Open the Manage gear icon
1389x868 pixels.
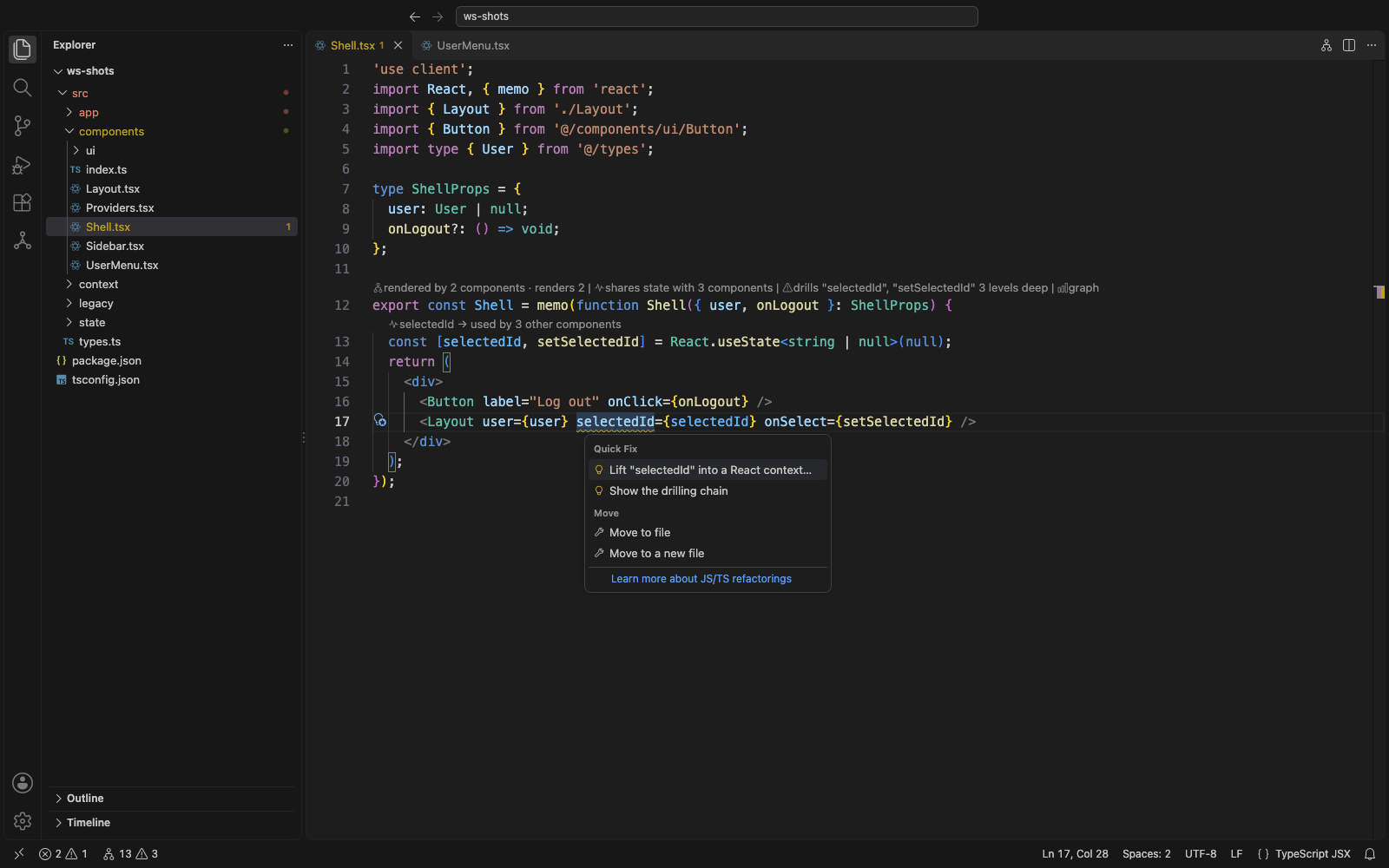click(x=23, y=821)
